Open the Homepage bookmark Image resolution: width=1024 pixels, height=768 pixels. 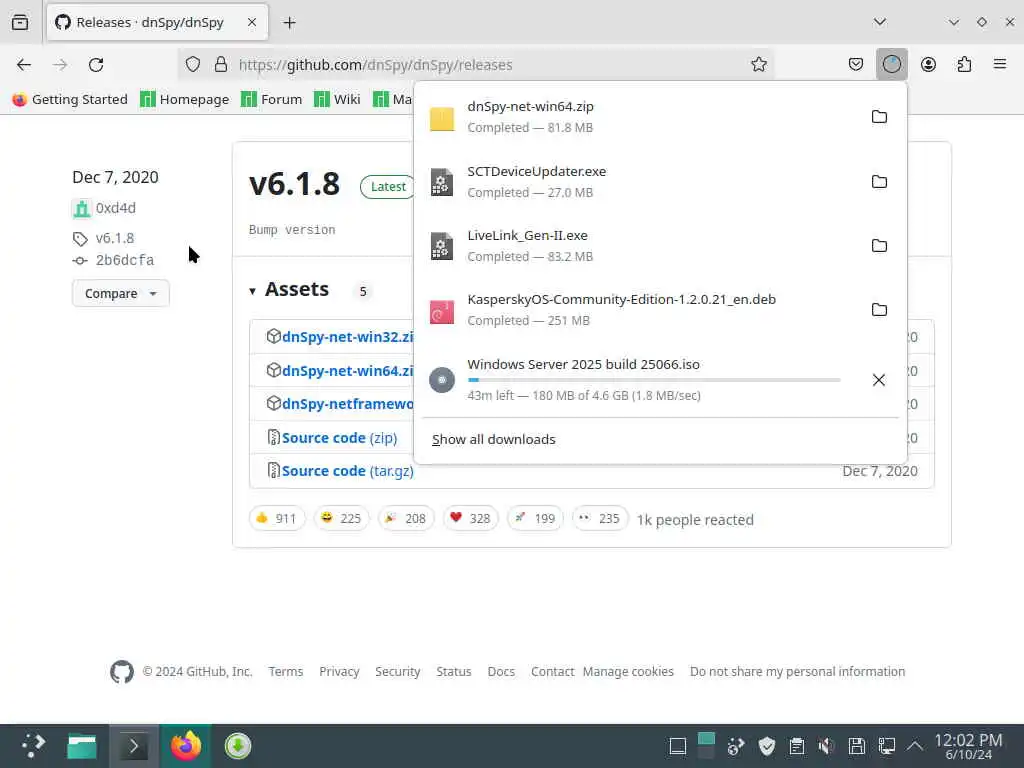(x=185, y=99)
